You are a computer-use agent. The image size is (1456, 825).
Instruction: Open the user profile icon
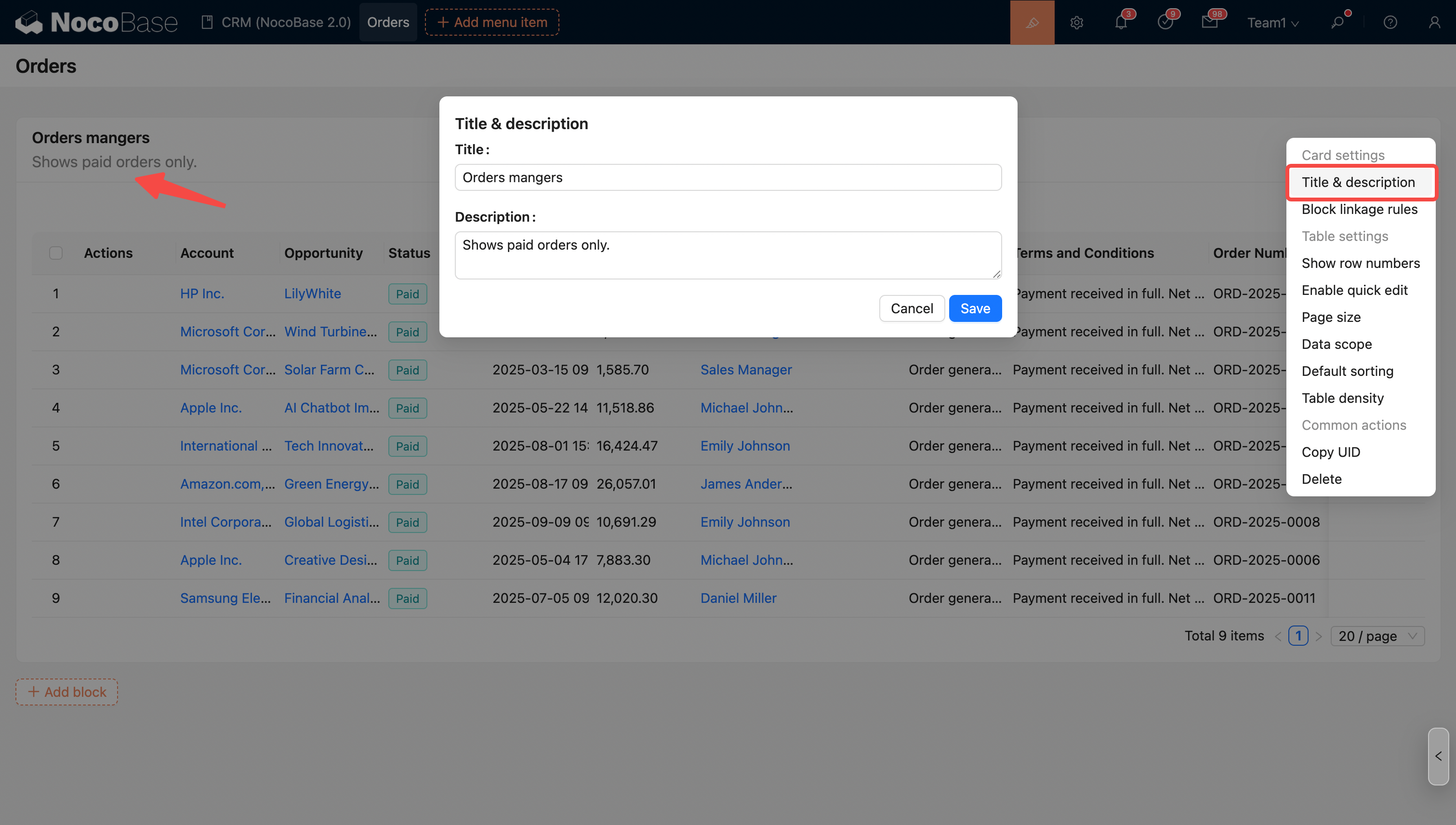(x=1434, y=22)
